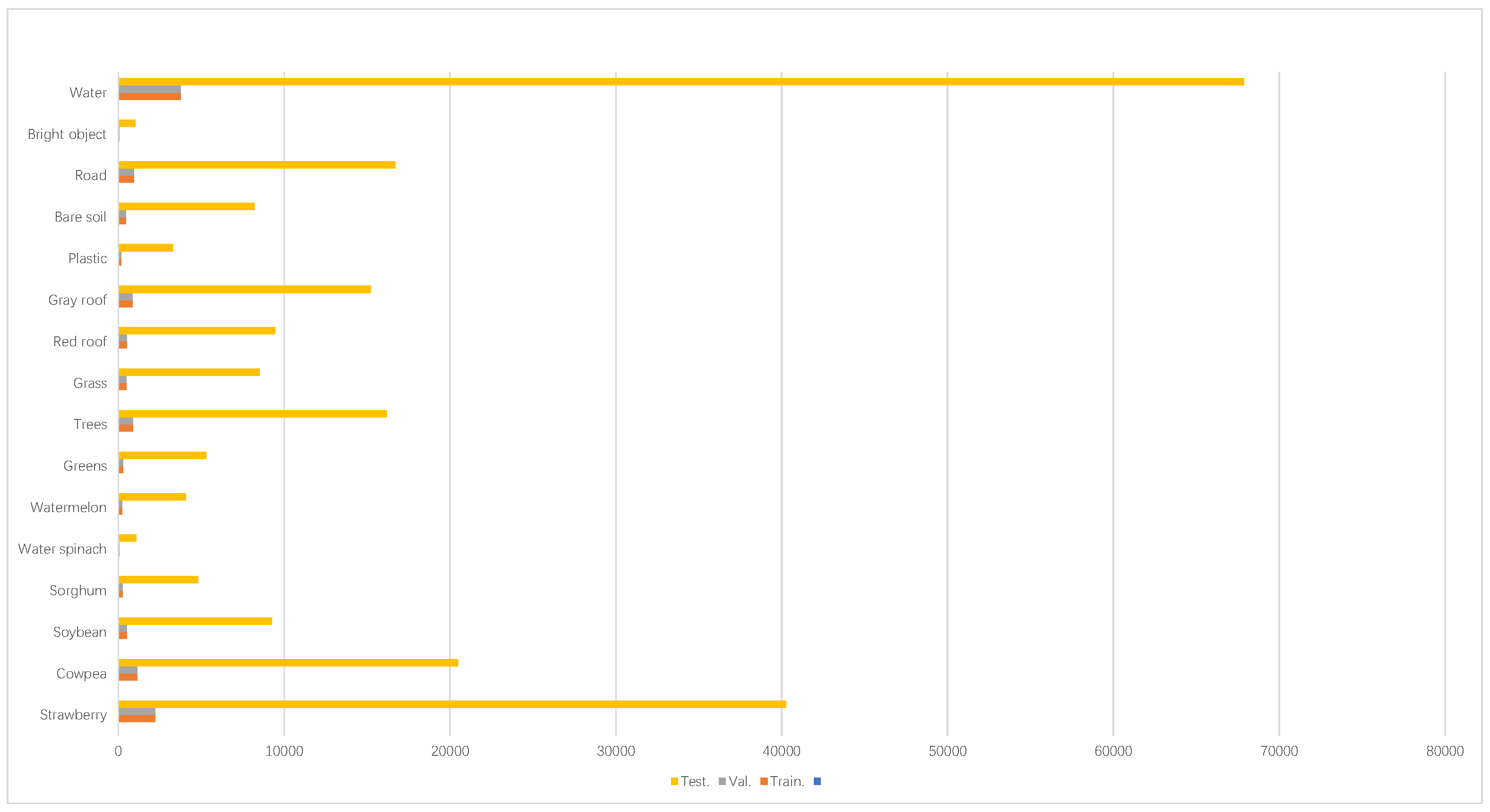The width and height of the screenshot is (1490, 812).
Task: Select the orange Strawberry train bar
Action: click(x=137, y=718)
